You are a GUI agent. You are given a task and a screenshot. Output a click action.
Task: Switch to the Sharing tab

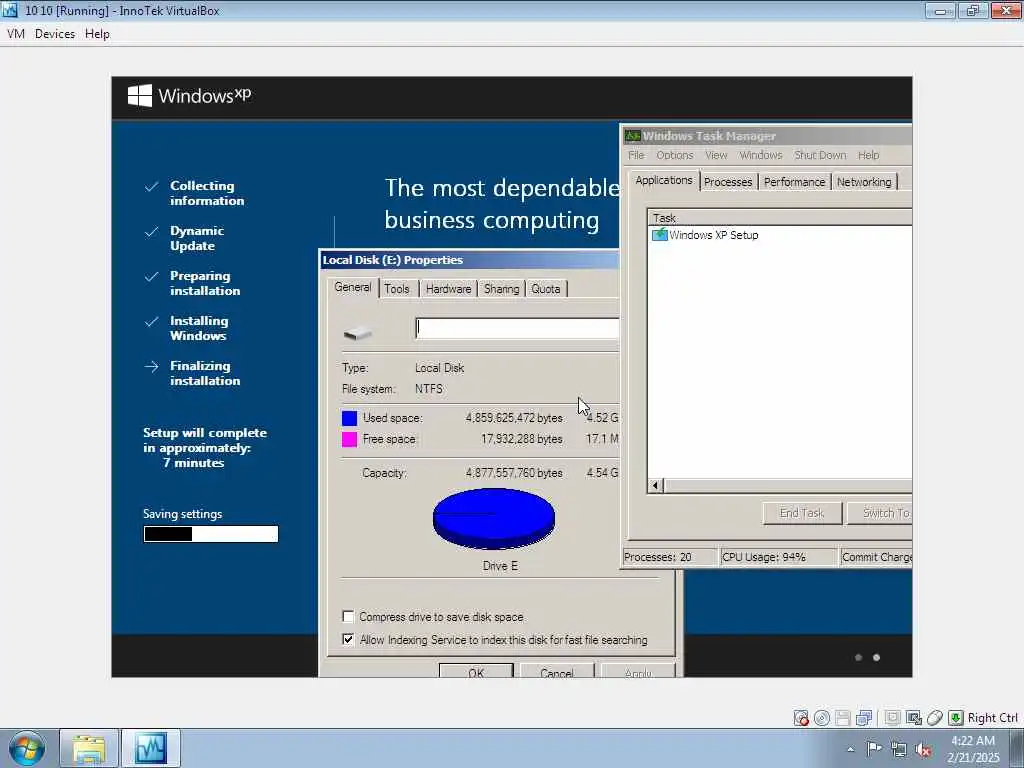tap(502, 289)
